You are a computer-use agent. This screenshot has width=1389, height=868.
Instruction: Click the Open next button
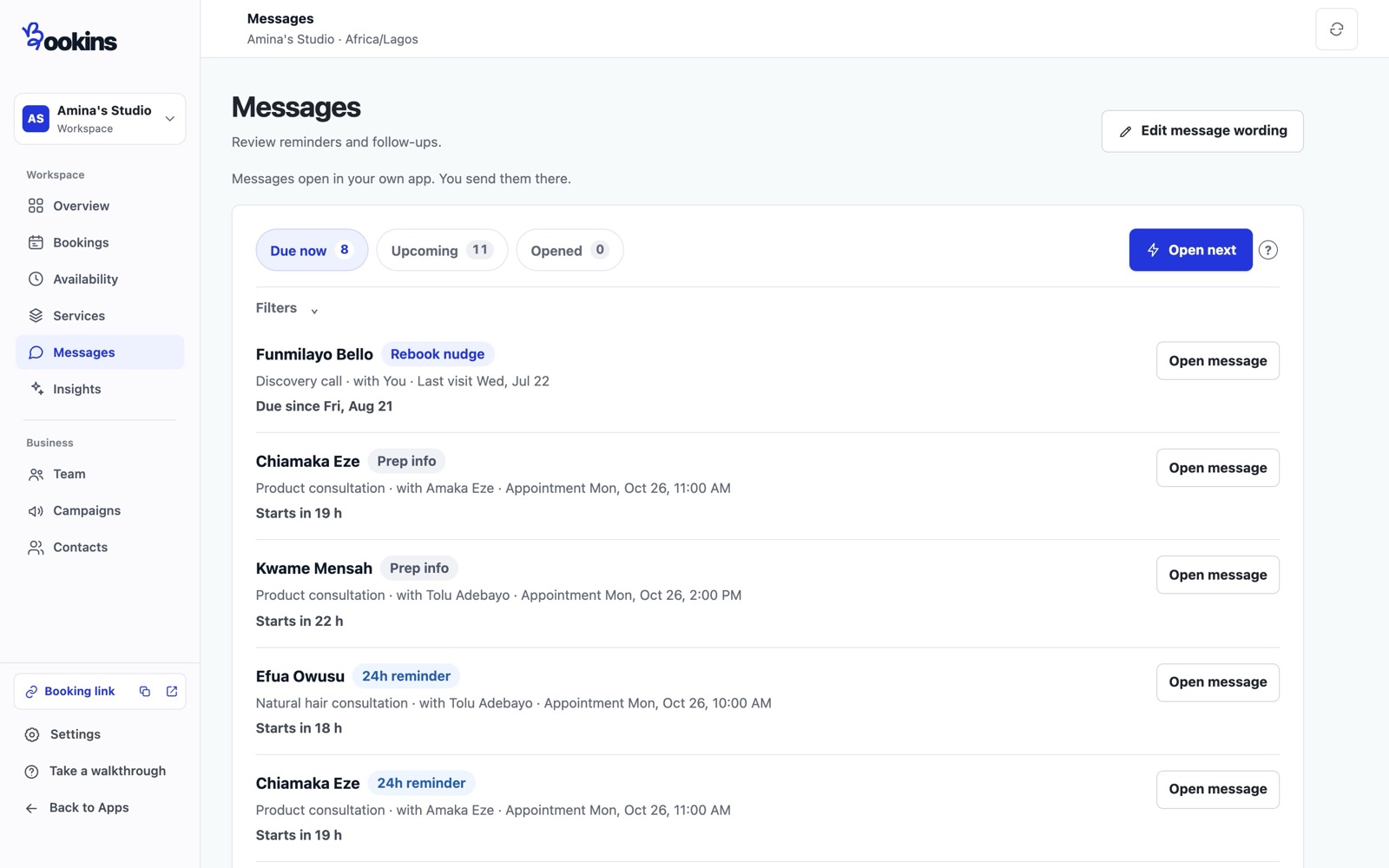pyautogui.click(x=1190, y=250)
